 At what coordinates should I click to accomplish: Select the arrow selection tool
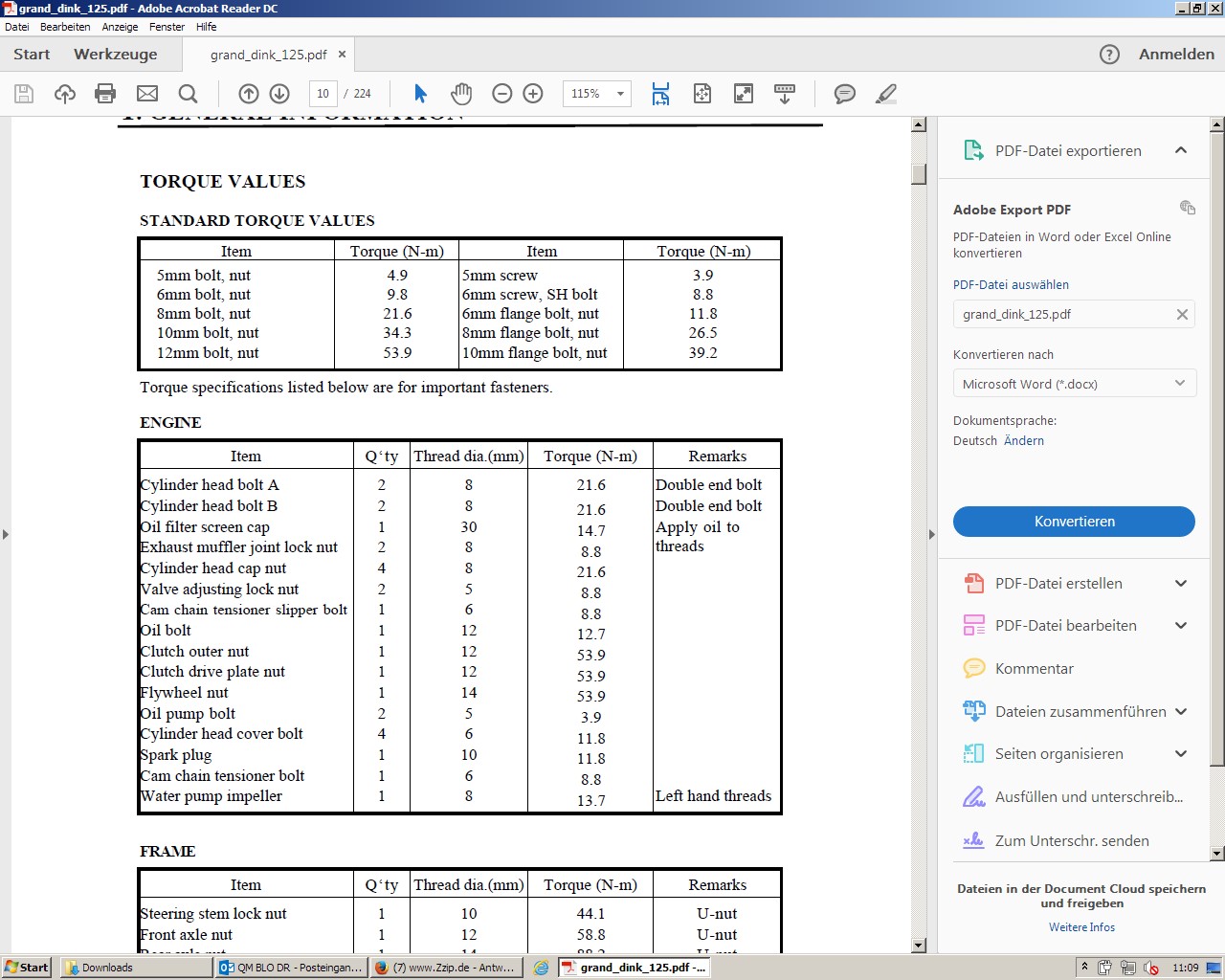[420, 94]
